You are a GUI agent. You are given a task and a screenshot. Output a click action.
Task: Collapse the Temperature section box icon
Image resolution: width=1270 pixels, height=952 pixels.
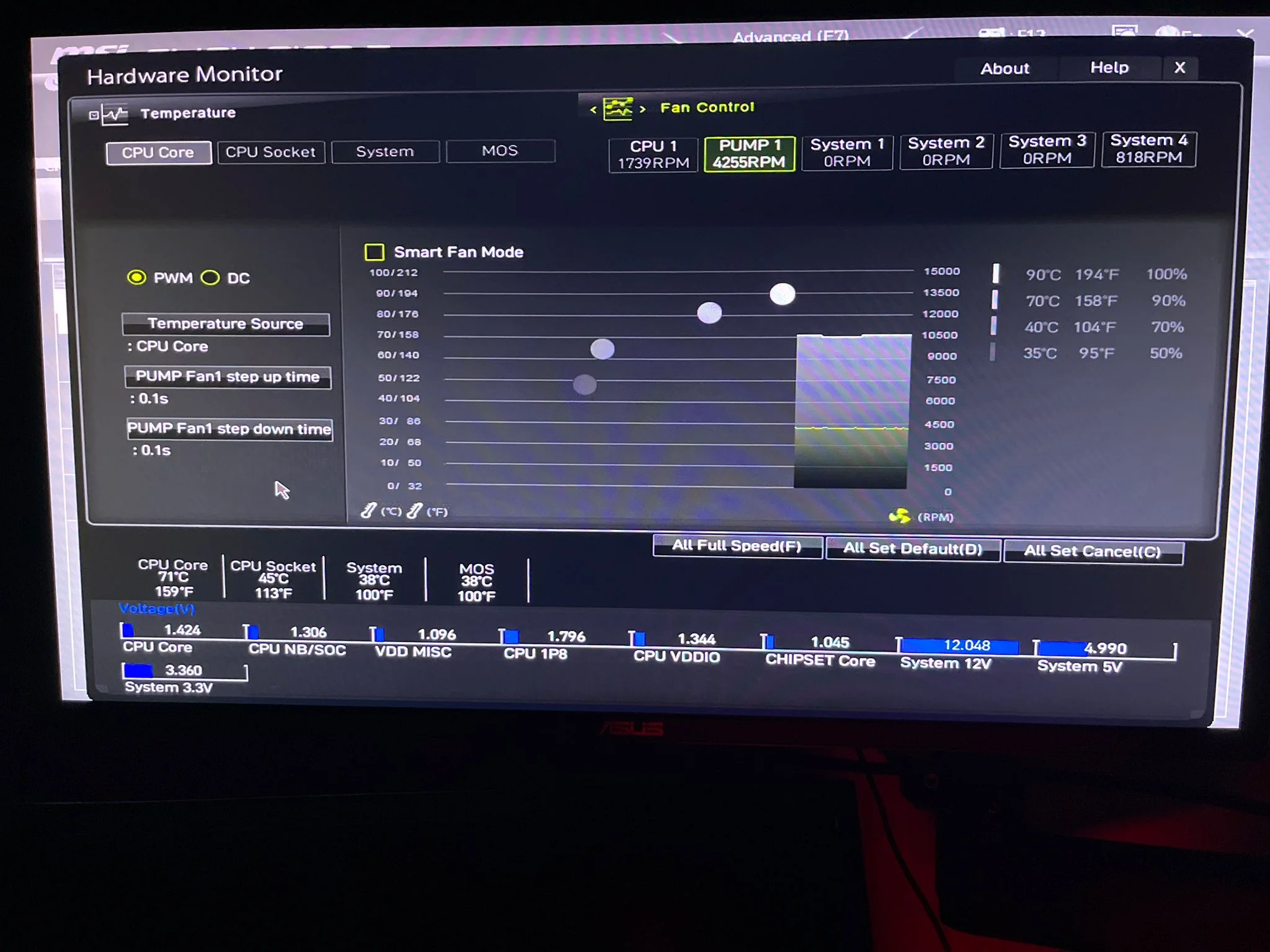tap(93, 115)
